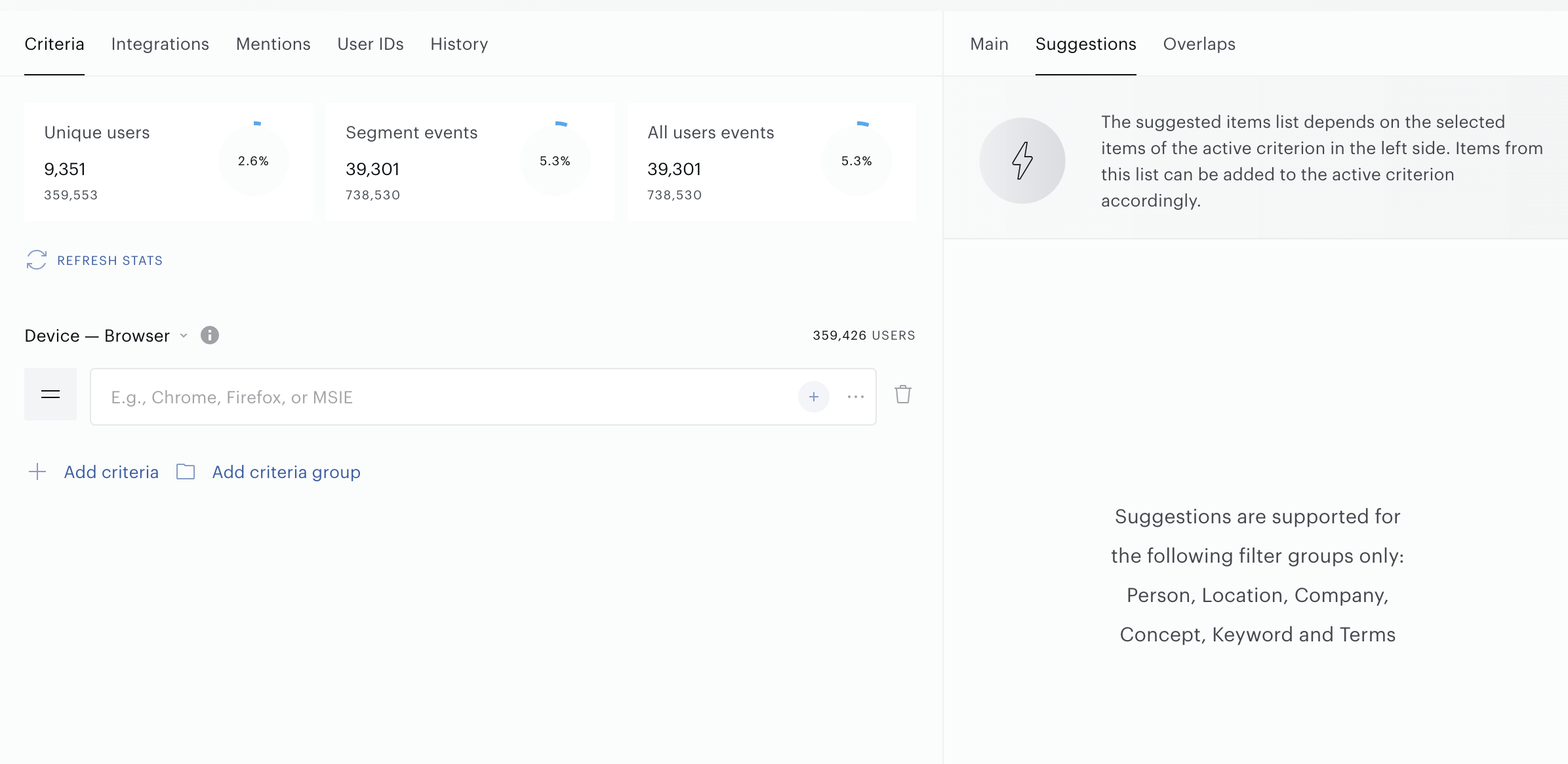
Task: Delete the criterion with the trash icon
Action: click(903, 394)
